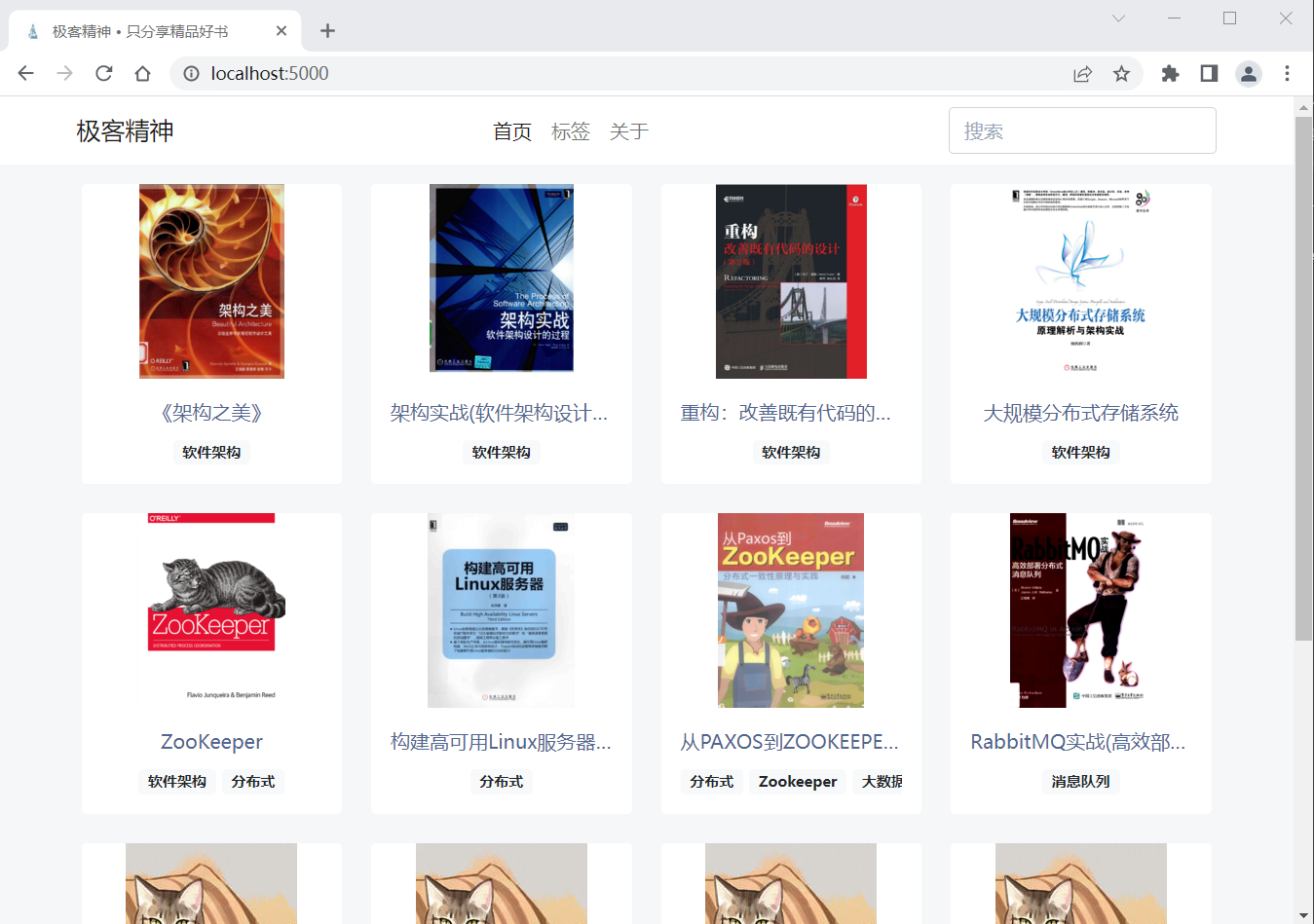This screenshot has height=924, width=1314.
Task: Select the Zookeeper tag badge
Action: [x=798, y=781]
